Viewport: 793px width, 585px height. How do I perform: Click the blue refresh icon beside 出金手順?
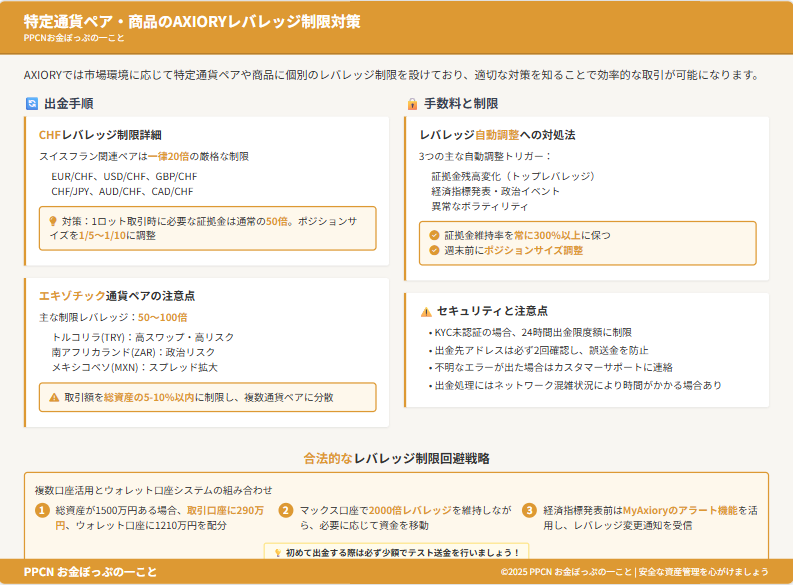32,104
